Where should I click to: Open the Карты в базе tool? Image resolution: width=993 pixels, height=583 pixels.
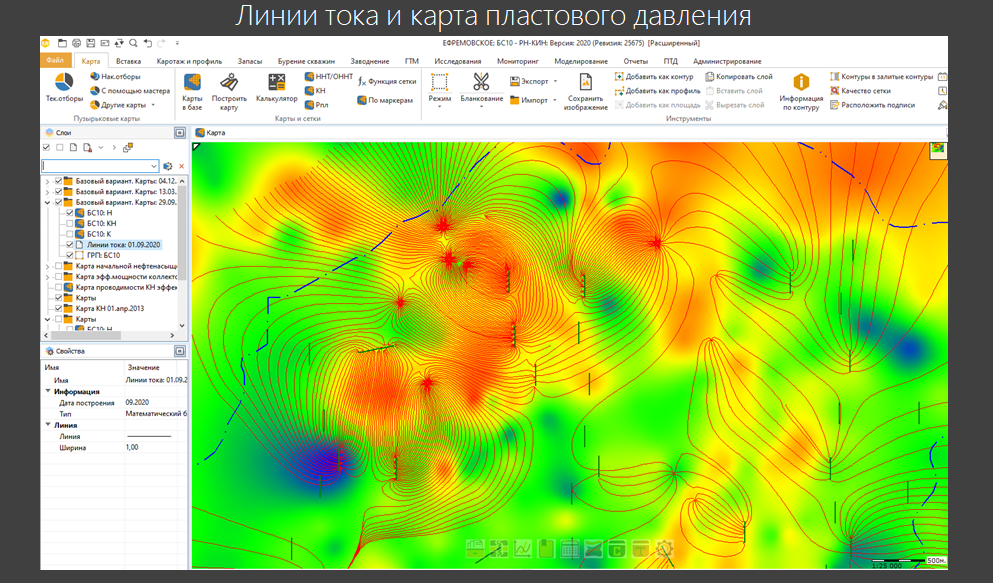pyautogui.click(x=192, y=92)
